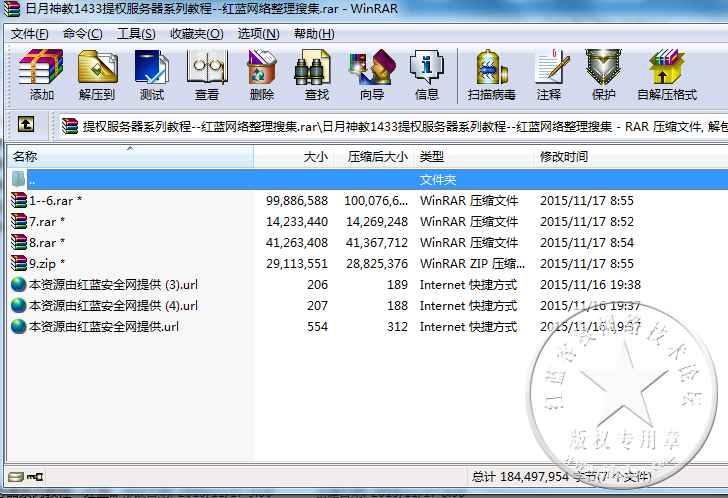Open the Tools (工具) menu

coord(136,34)
